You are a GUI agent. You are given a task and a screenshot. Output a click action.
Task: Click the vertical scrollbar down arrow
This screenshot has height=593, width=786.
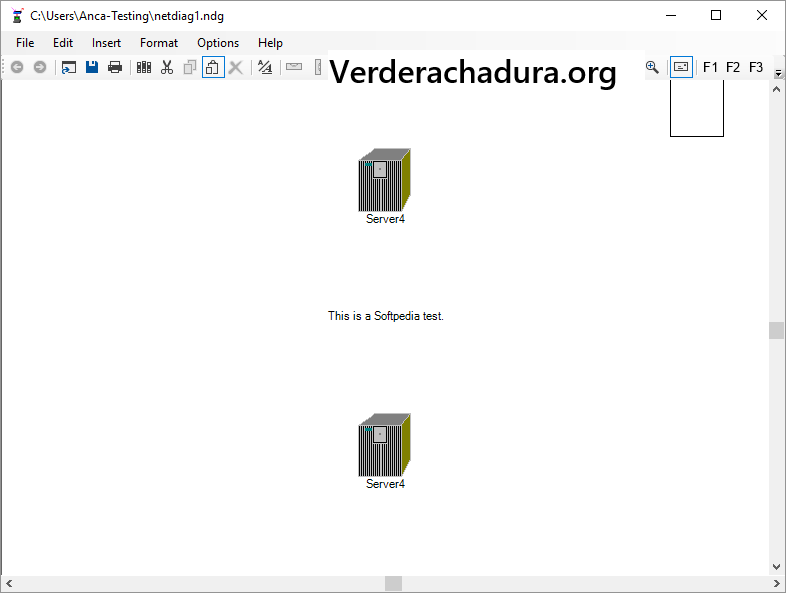coord(776,567)
